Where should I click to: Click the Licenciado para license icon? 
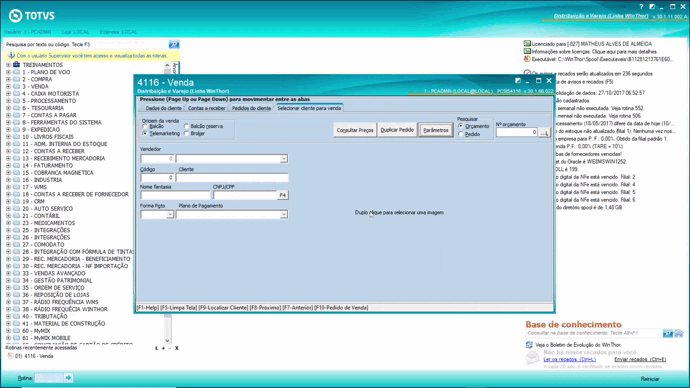tap(527, 44)
